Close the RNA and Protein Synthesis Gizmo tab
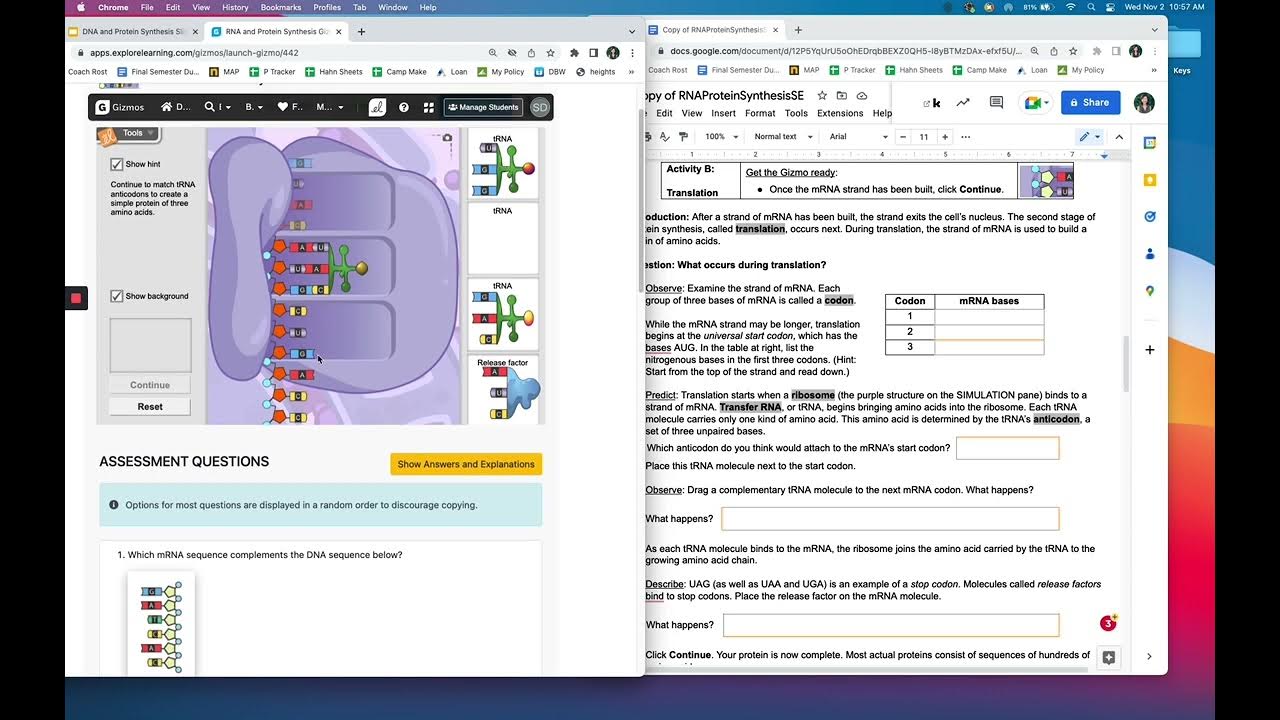 (x=340, y=32)
